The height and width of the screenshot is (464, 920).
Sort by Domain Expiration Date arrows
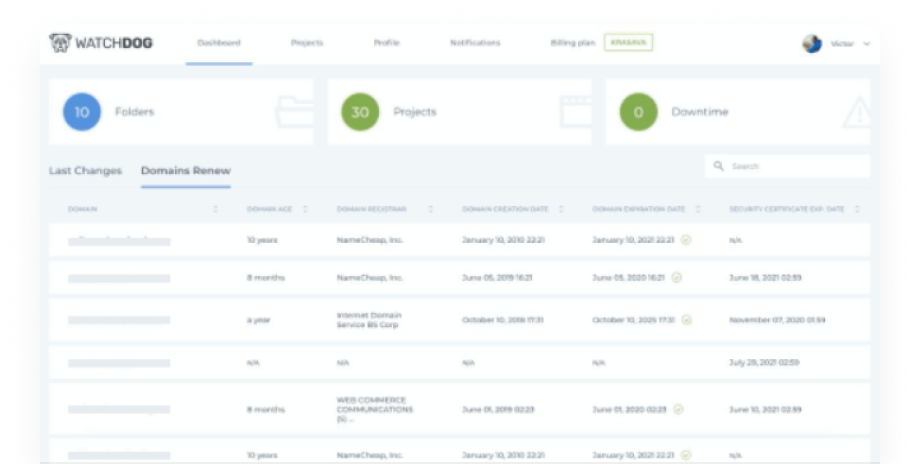698,209
